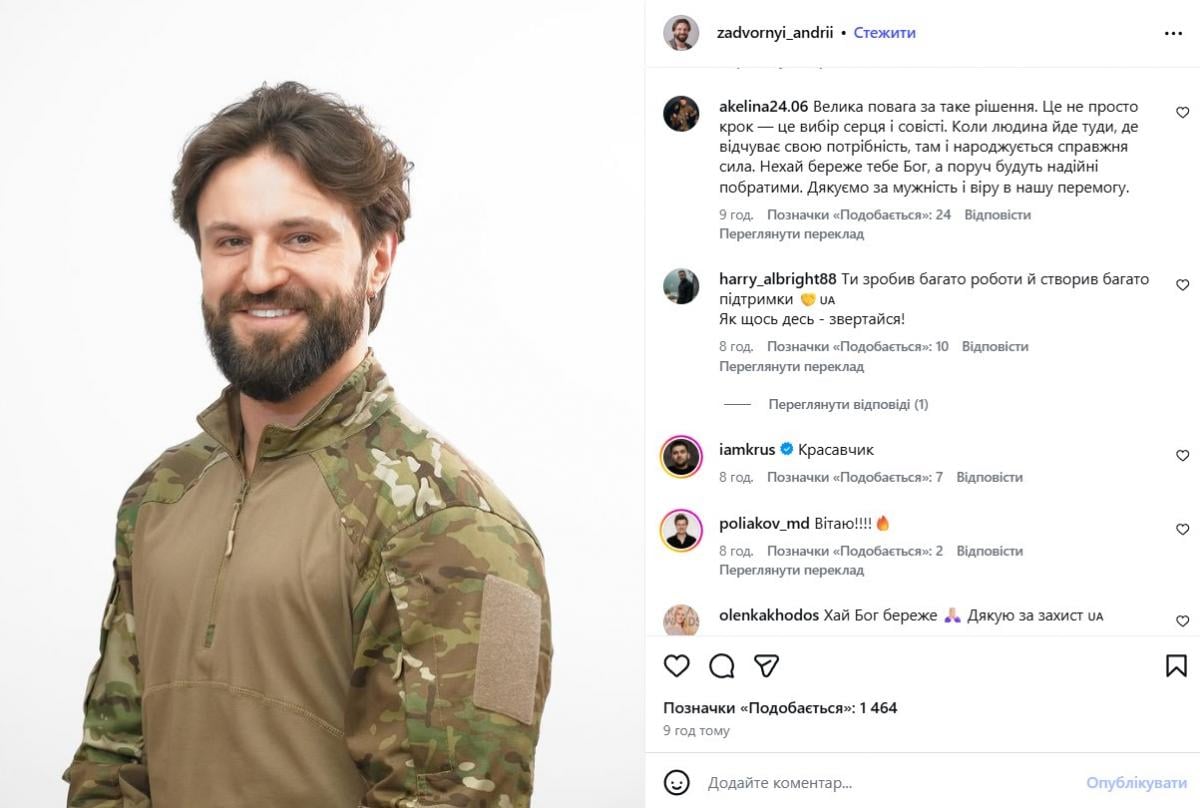The height and width of the screenshot is (808, 1200).
Task: Open the 1 464 likes list
Action: click(x=780, y=708)
